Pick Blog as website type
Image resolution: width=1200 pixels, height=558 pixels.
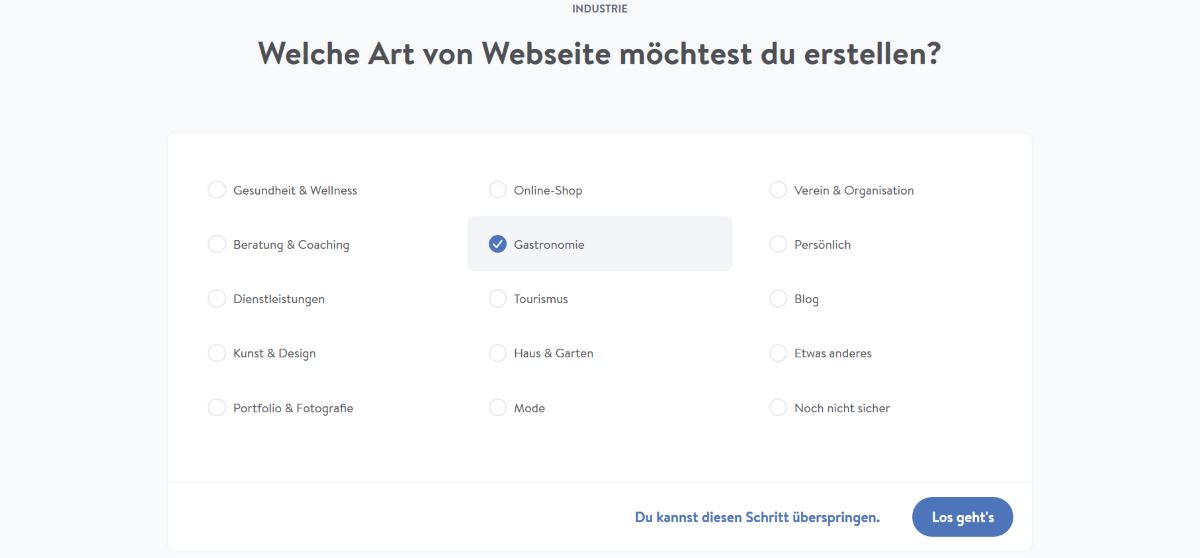click(778, 299)
